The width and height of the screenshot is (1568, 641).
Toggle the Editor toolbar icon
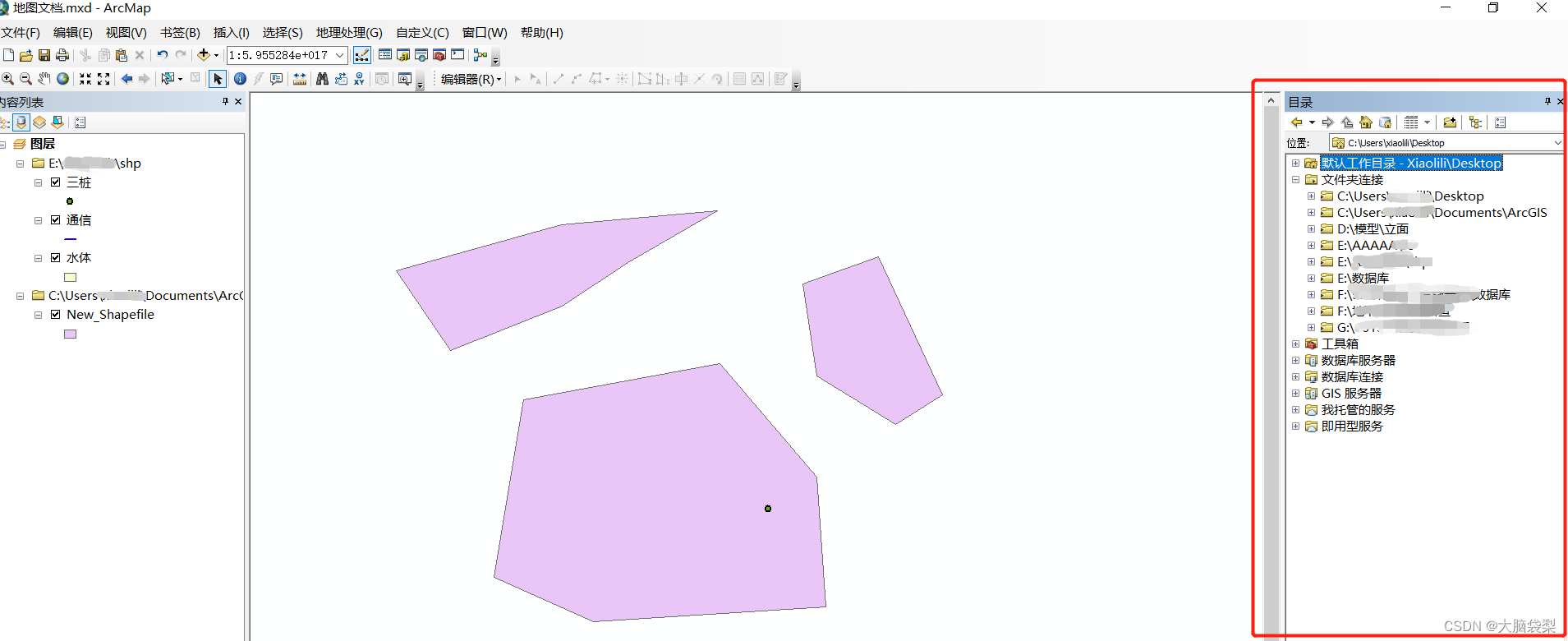(362, 55)
